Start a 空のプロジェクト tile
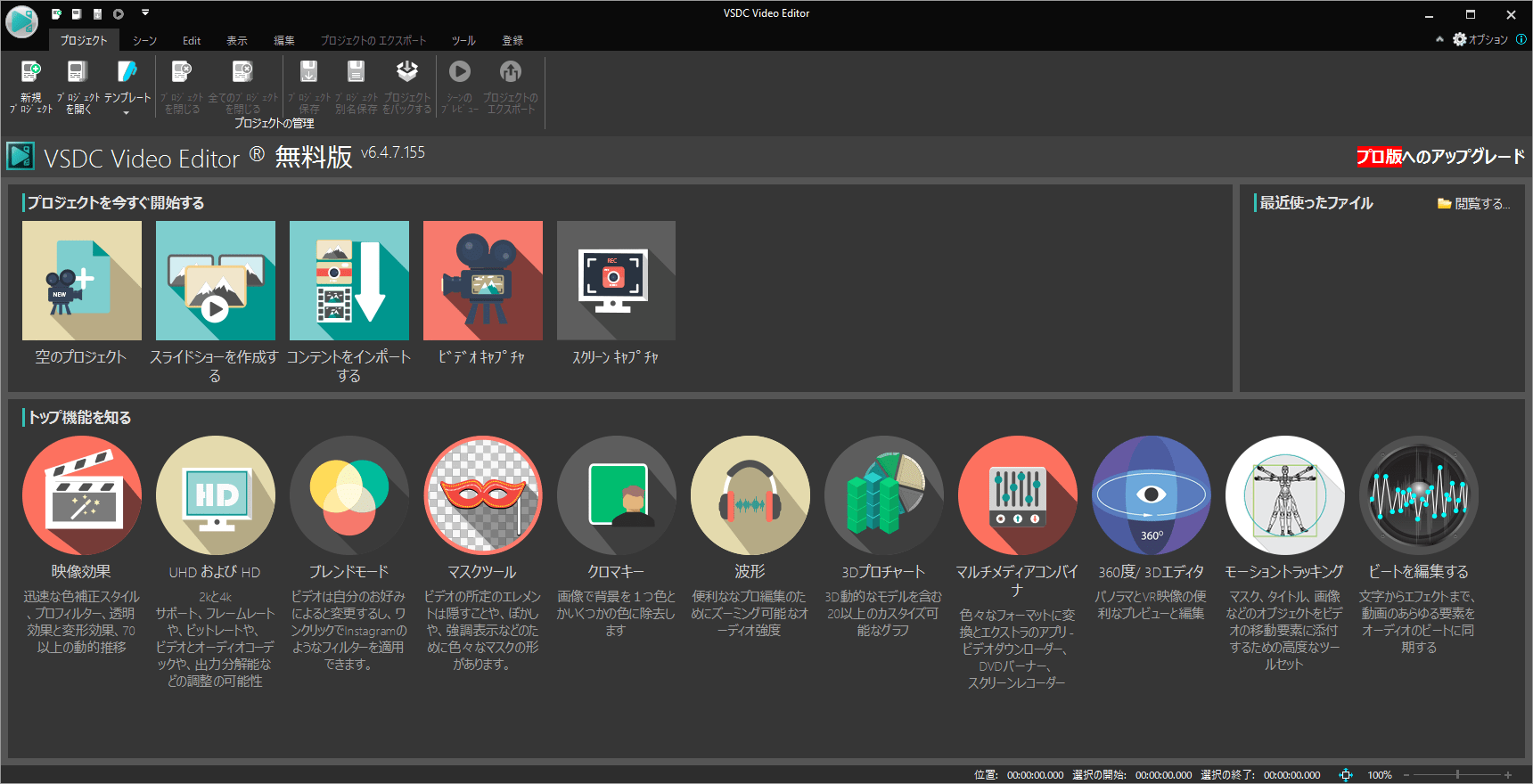1533x784 pixels. click(x=82, y=281)
